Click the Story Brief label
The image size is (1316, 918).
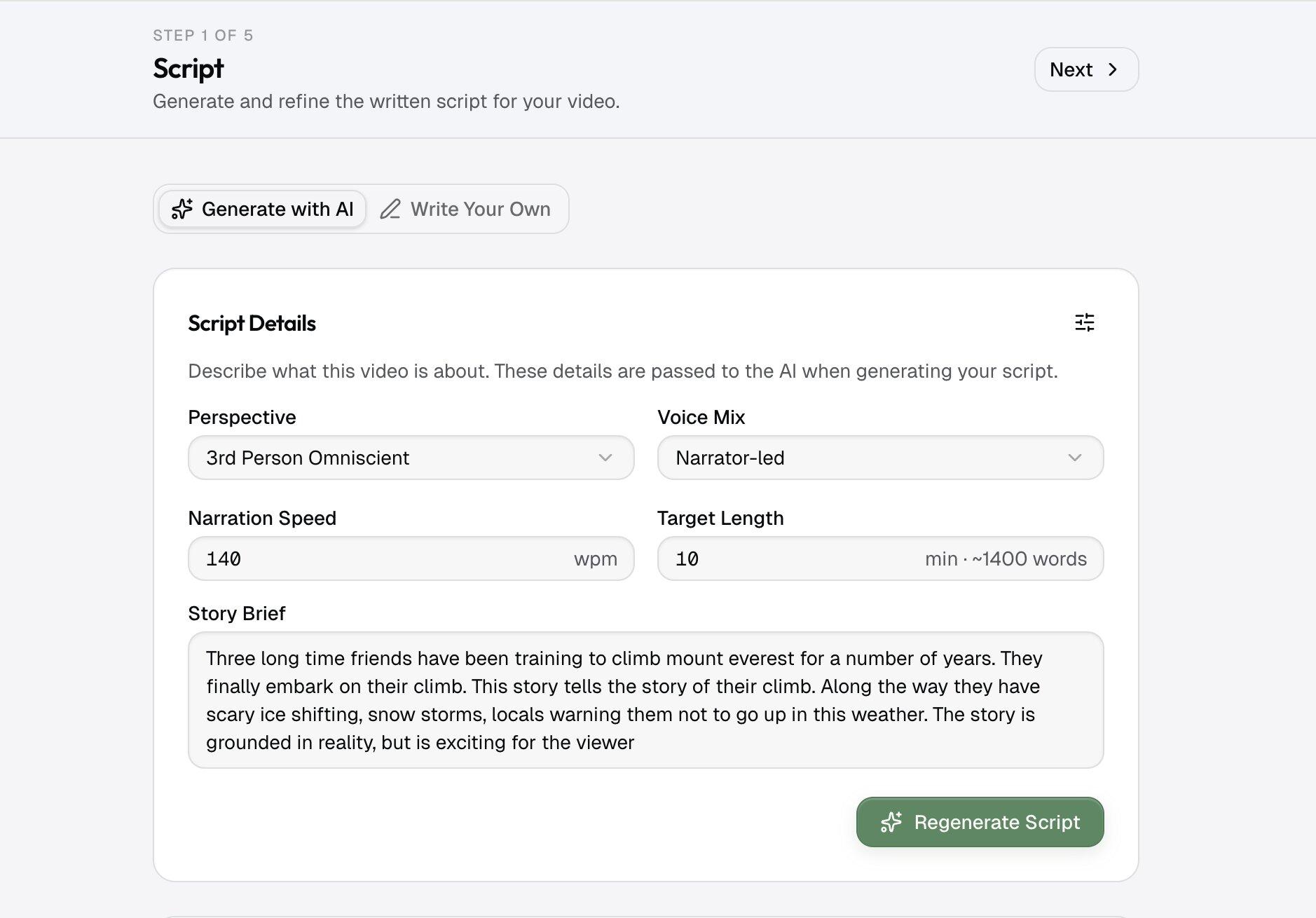tap(236, 613)
